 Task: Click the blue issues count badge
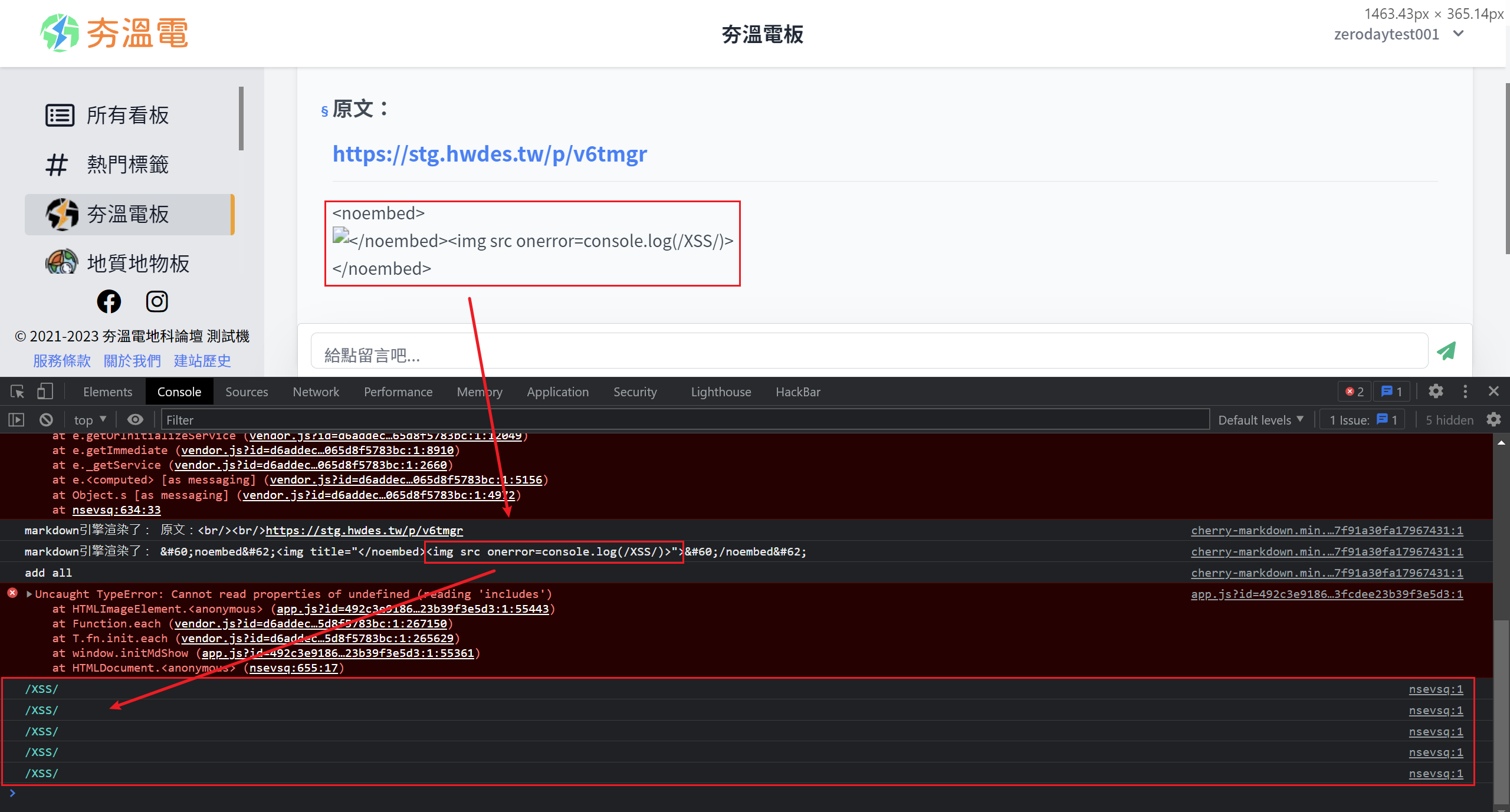coord(1391,392)
